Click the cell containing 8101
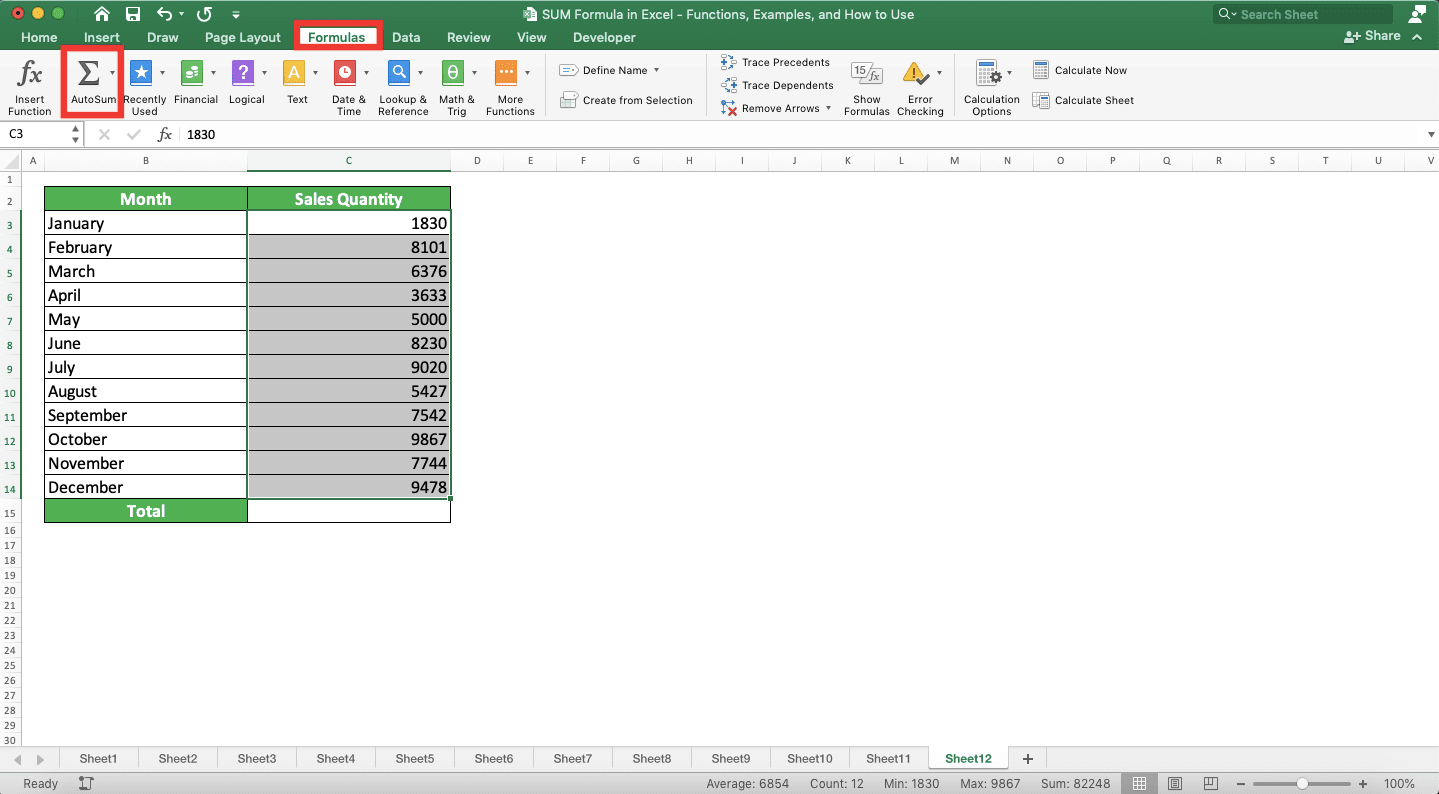Viewport: 1439px width, 794px height. 348,247
